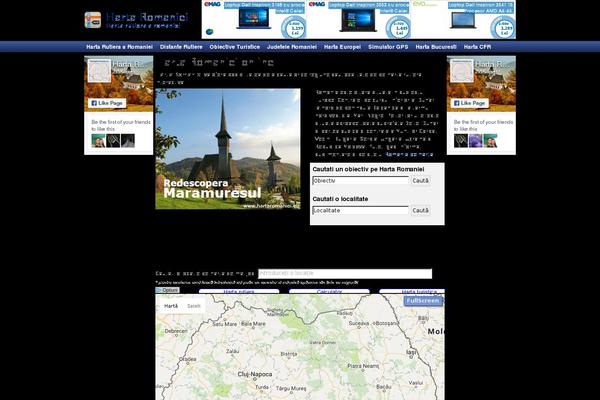Click Turda on the map
600x400 pixels.
[x=262, y=387]
